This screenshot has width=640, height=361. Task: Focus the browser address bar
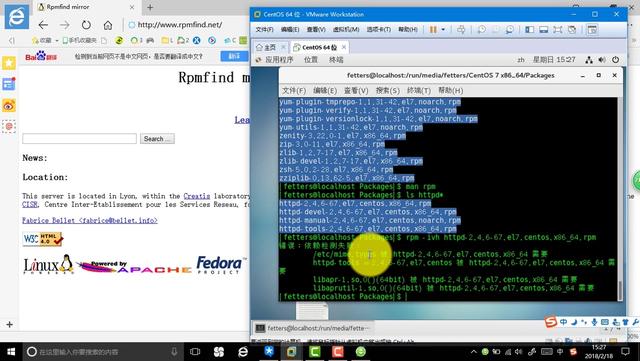[180, 25]
